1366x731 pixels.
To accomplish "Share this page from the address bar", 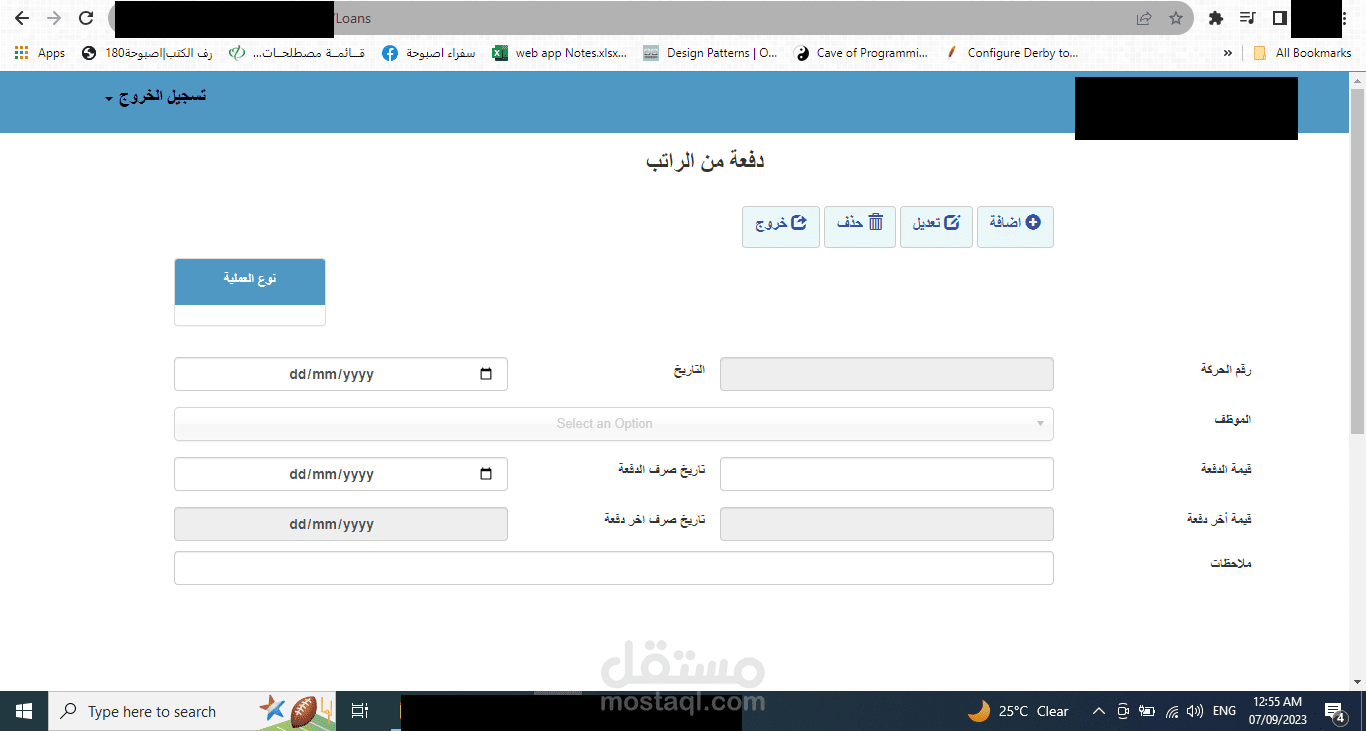I will click(1144, 18).
